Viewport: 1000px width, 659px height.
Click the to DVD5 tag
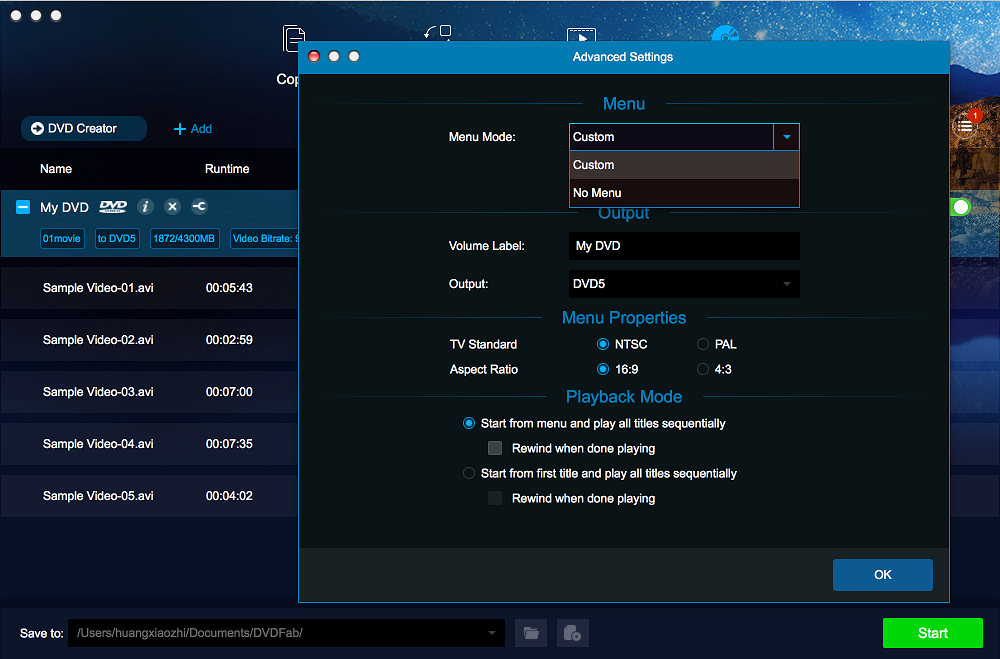117,239
